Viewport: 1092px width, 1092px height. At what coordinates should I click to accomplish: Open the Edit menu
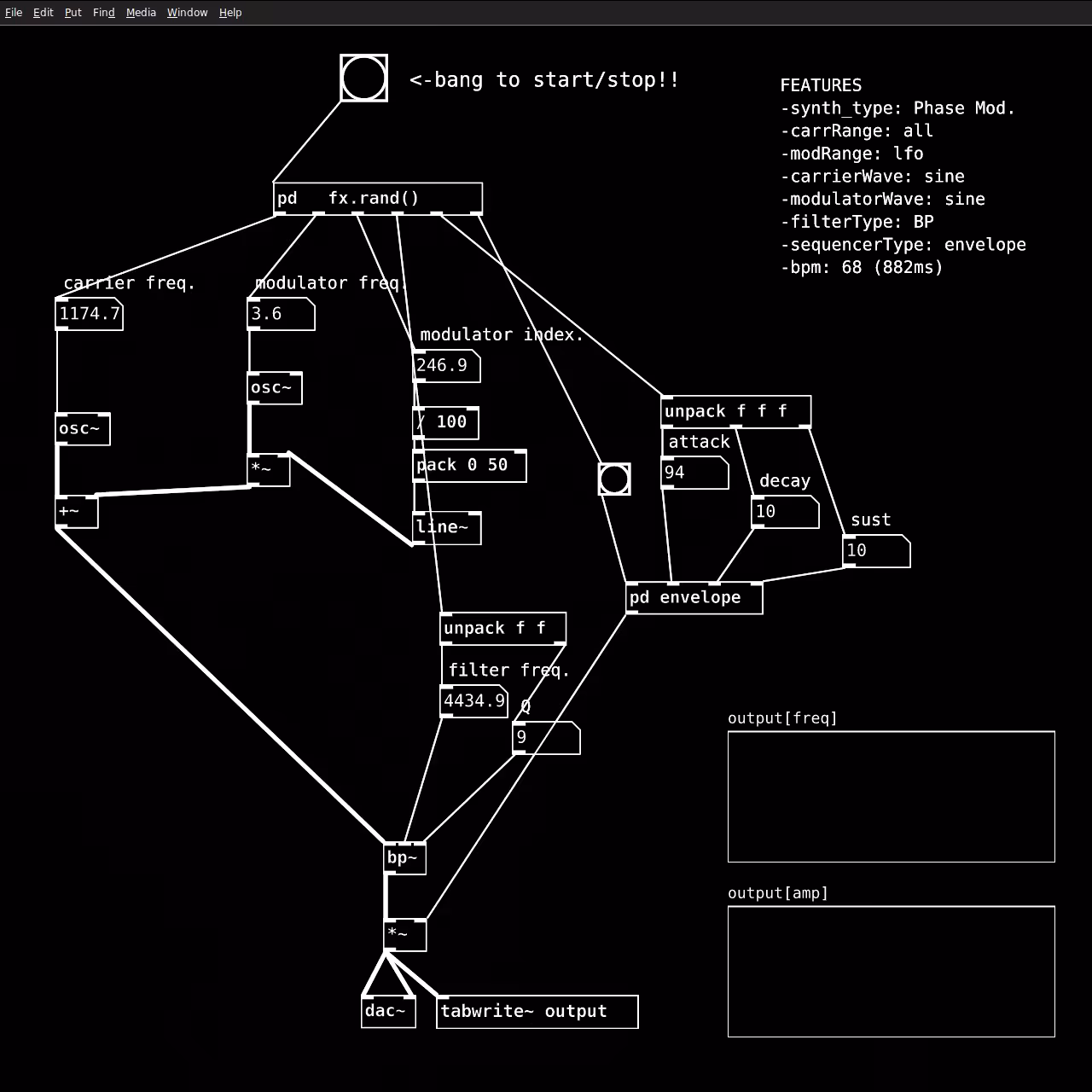tap(44, 13)
